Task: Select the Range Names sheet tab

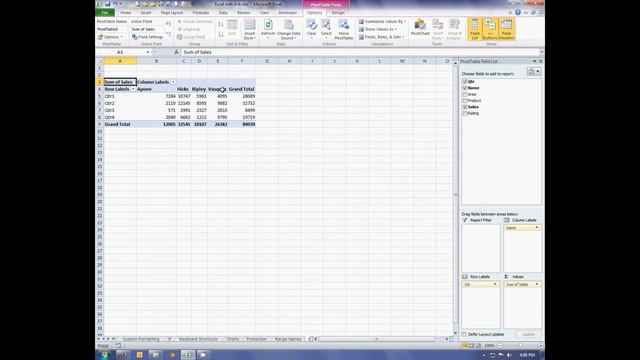Action: coord(288,339)
